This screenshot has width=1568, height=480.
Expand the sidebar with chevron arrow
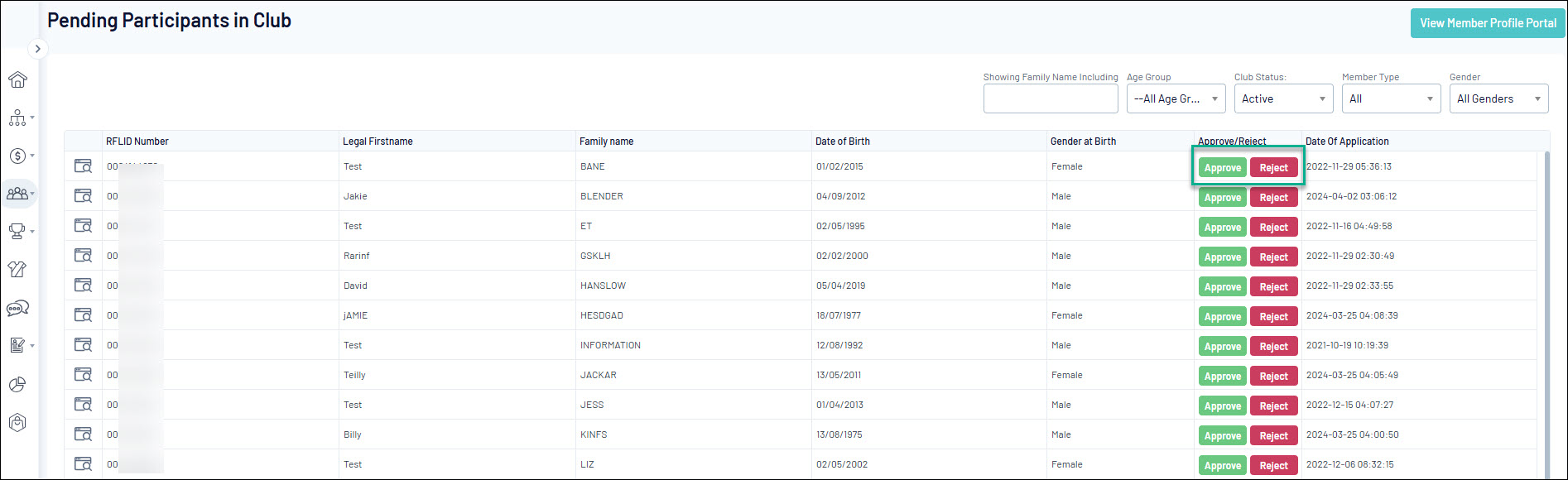point(37,49)
